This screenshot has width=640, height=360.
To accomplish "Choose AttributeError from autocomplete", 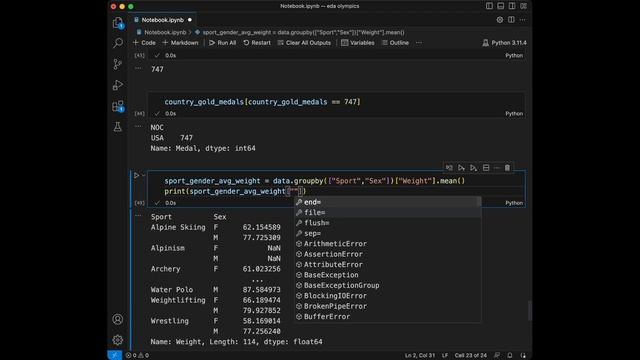I will [x=388, y=264].
